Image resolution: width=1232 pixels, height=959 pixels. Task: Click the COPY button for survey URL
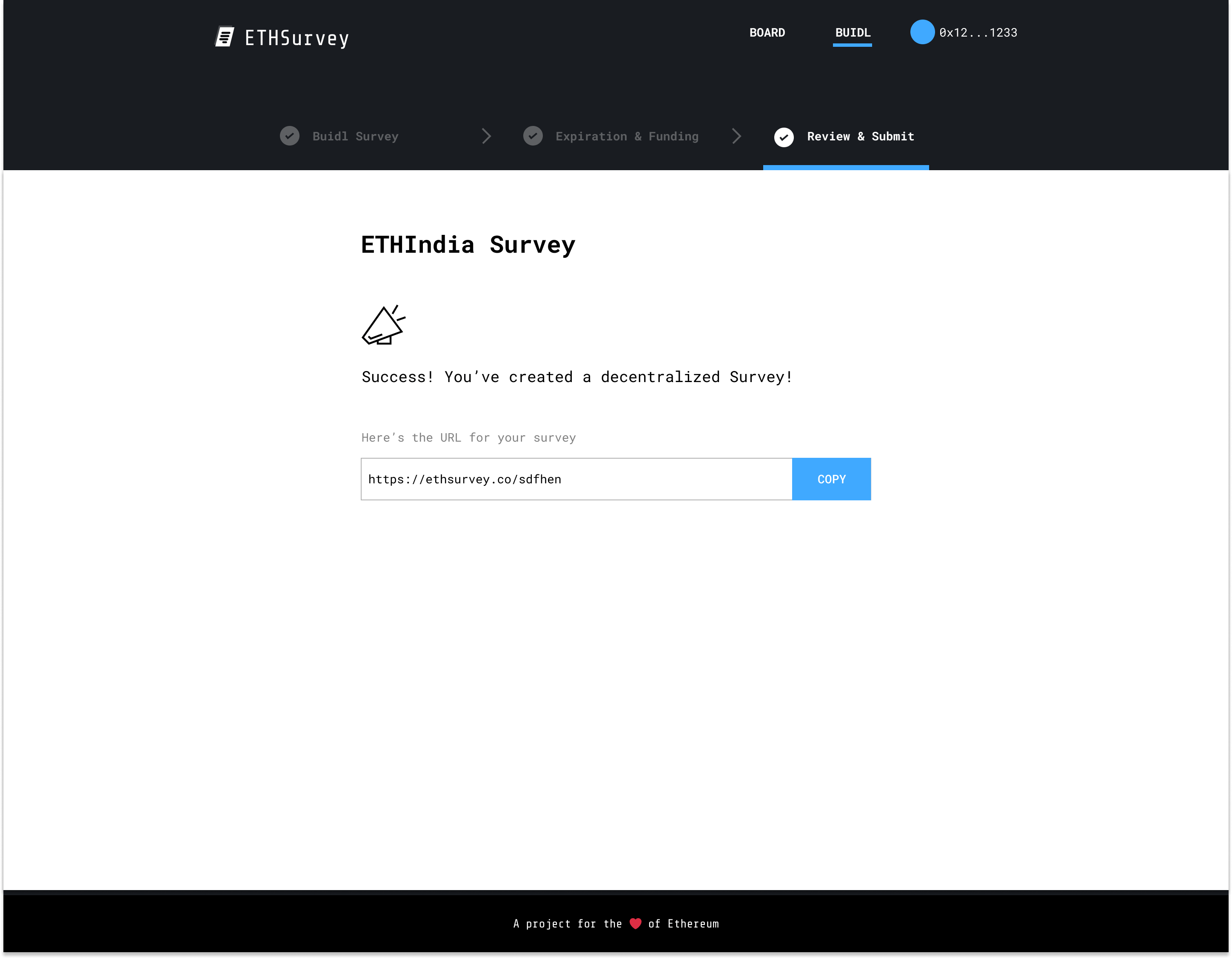click(x=831, y=478)
